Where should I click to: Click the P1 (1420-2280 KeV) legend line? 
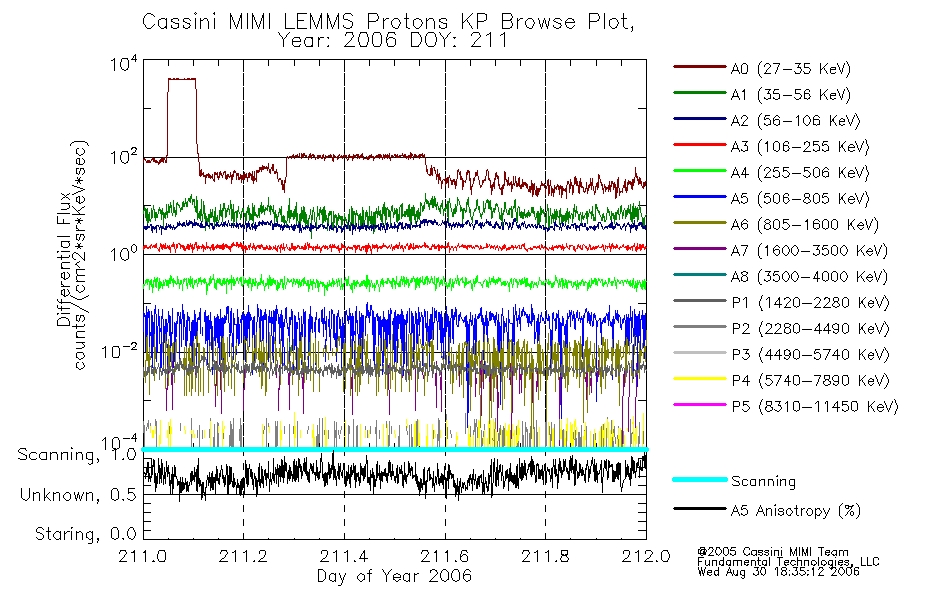[x=699, y=301]
